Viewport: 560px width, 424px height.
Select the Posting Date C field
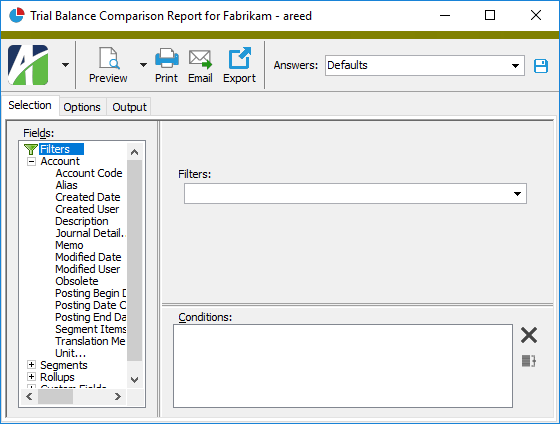pos(90,305)
